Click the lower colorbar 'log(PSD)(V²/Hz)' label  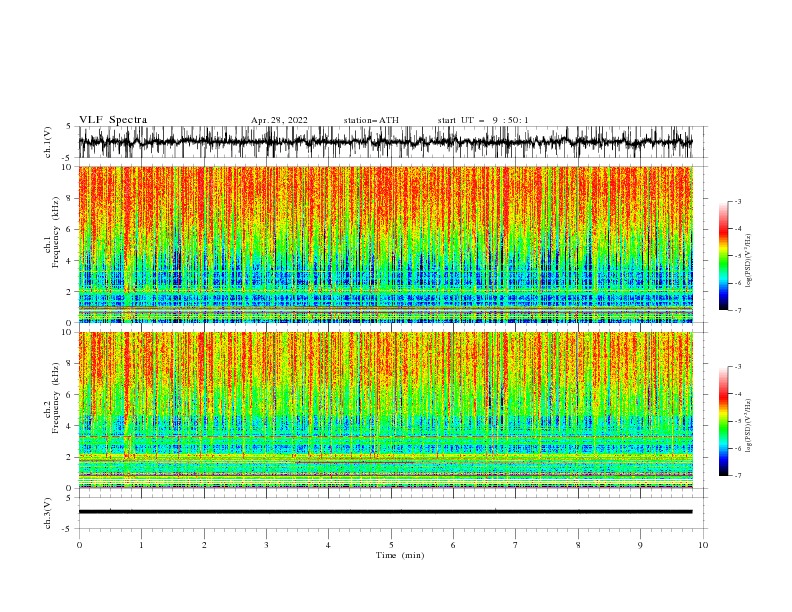point(748,426)
